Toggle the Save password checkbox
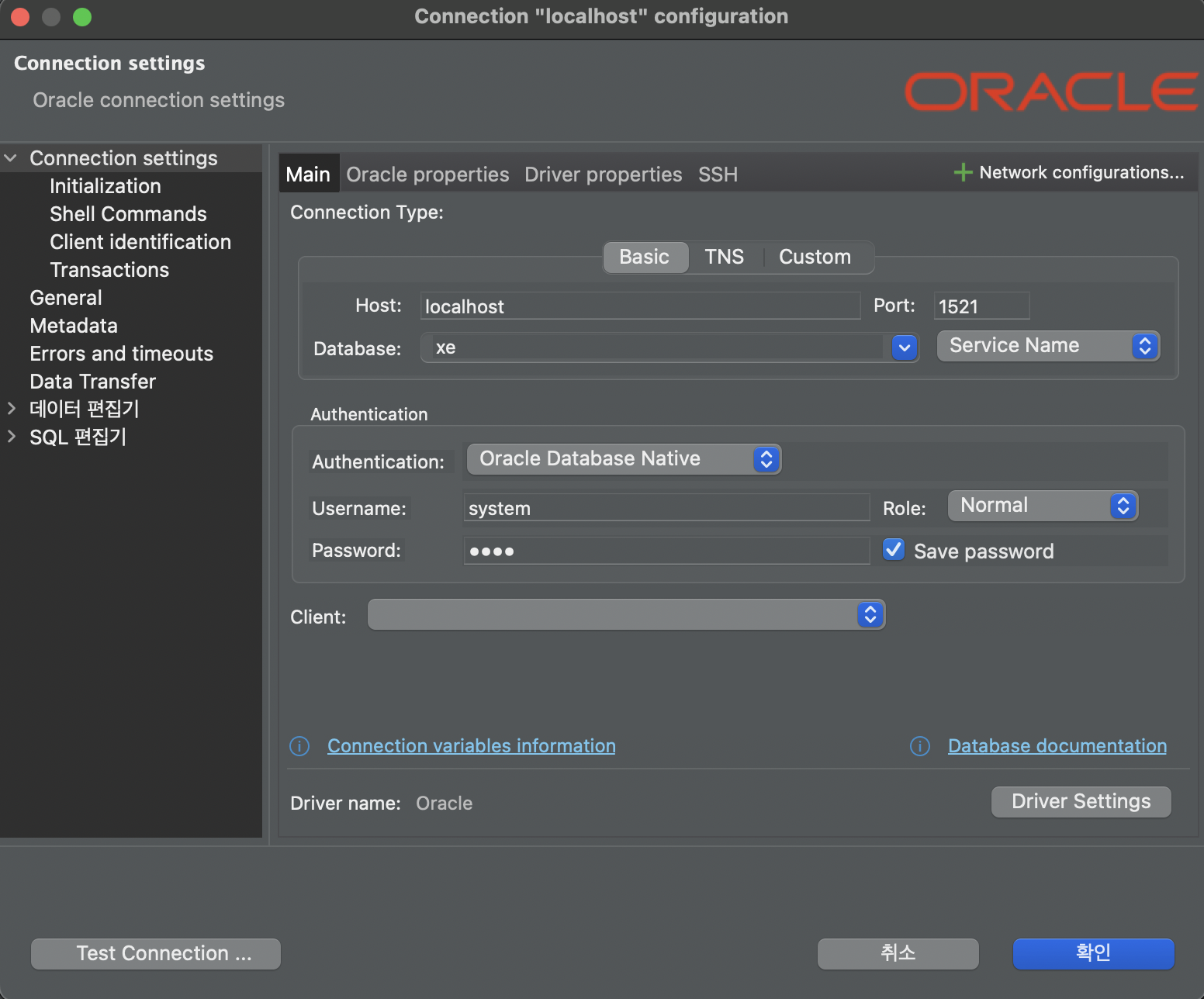1204x999 pixels. coord(894,550)
